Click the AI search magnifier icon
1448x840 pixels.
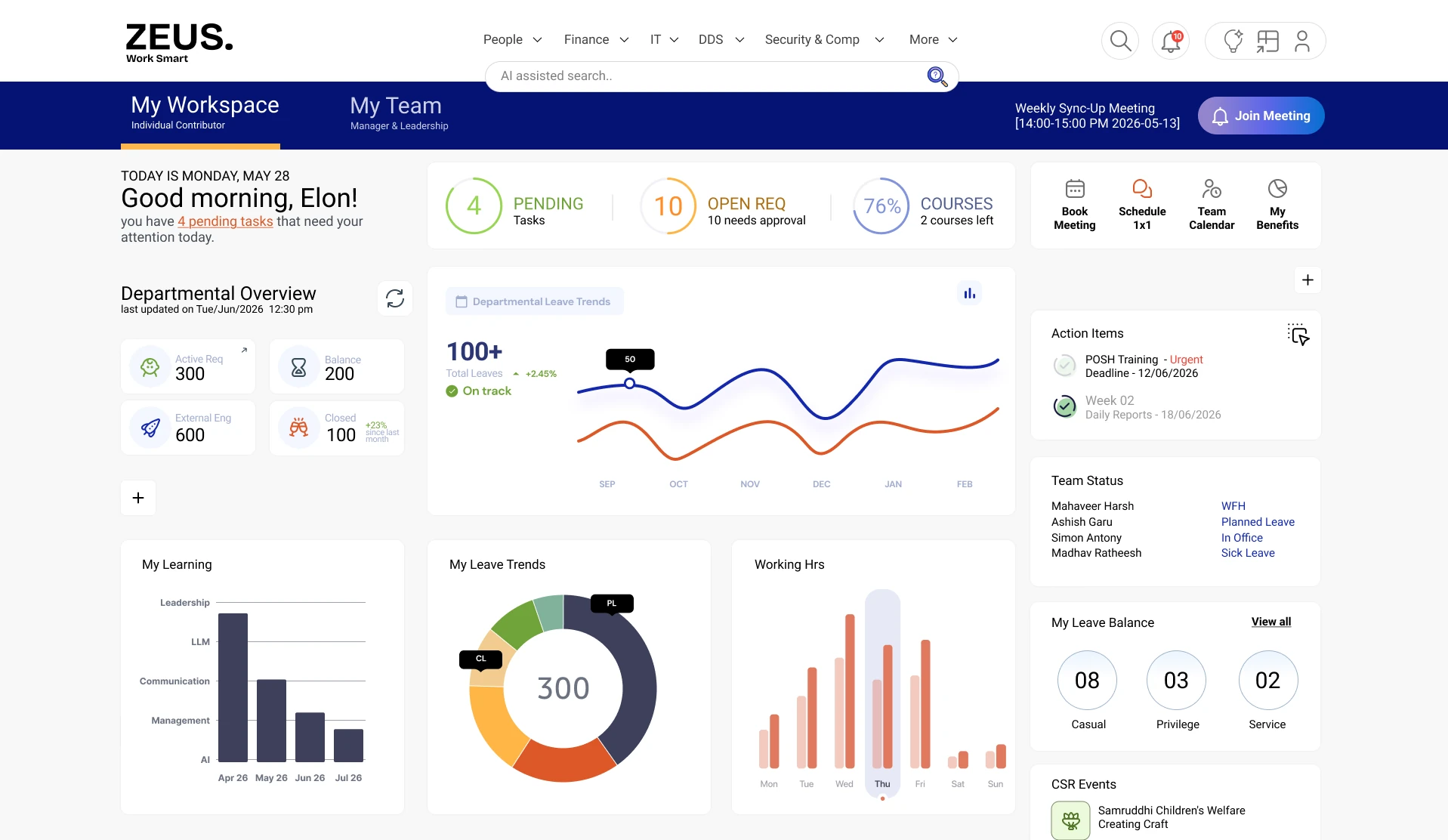pyautogui.click(x=937, y=76)
